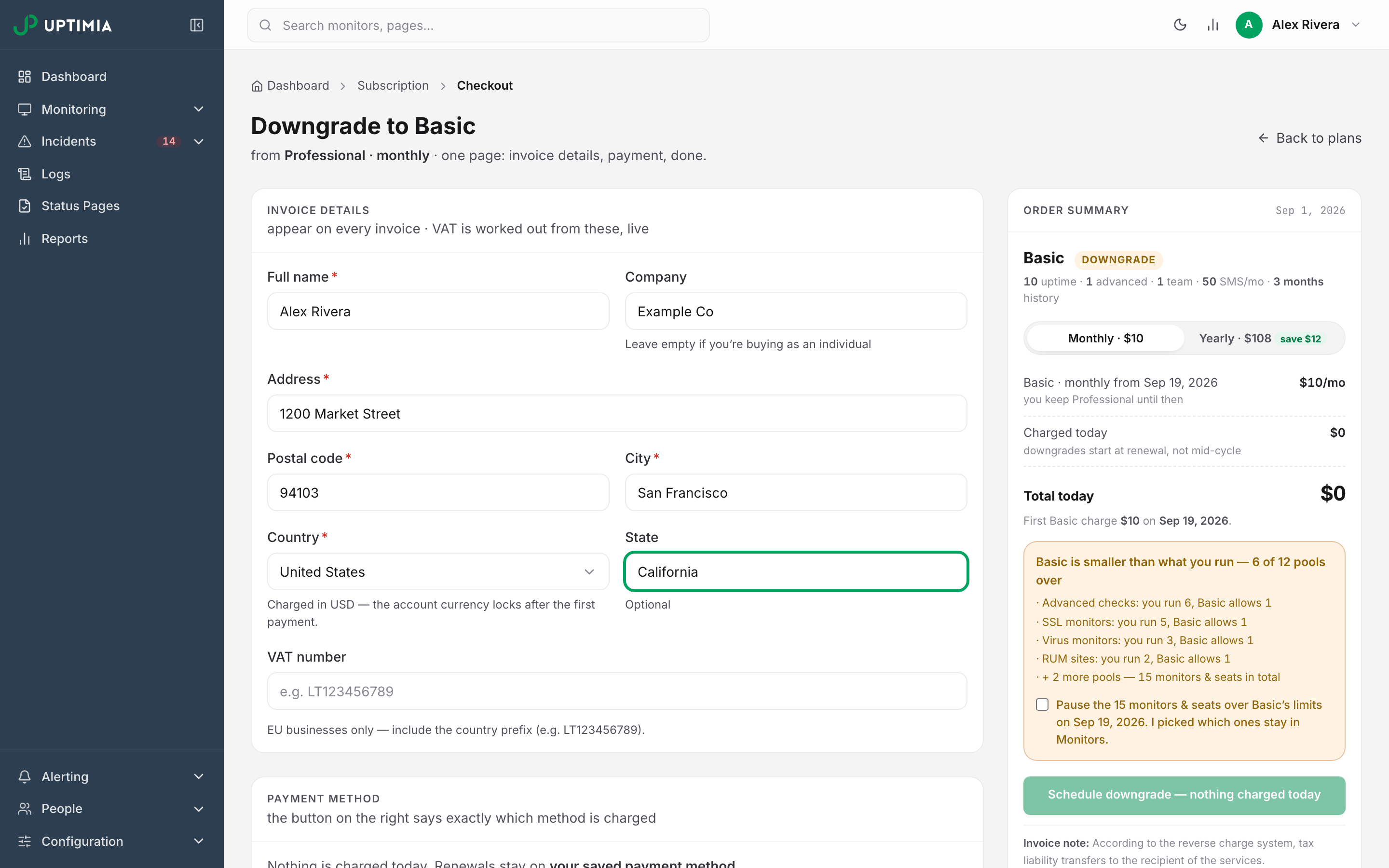Click the Incidents 14 badge
This screenshot has width=1389, height=868.
click(169, 141)
